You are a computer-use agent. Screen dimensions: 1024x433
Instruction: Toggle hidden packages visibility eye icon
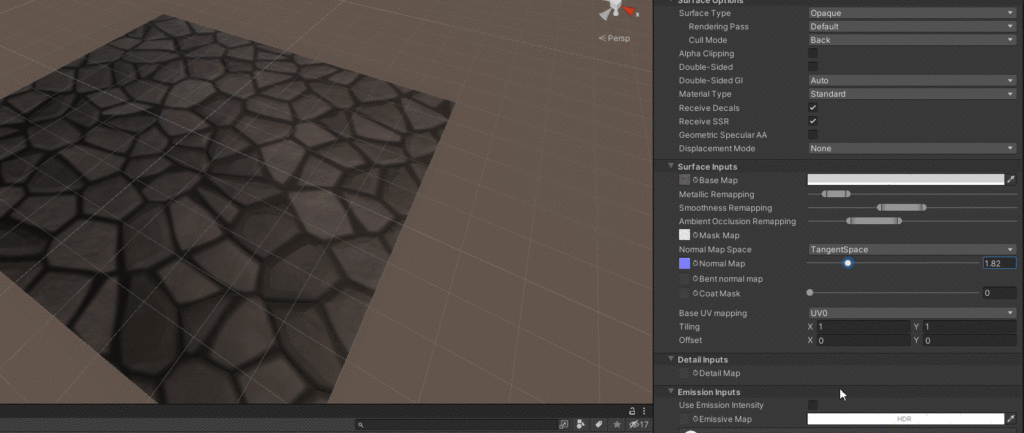click(635, 425)
